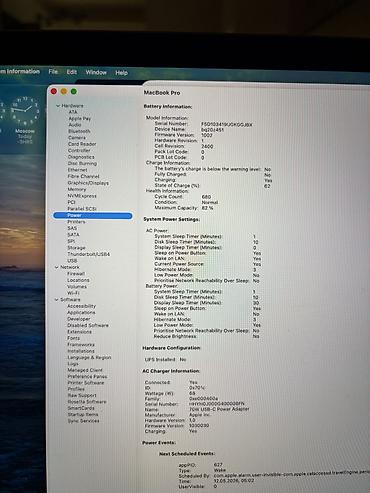Select Diagnostics in the sidebar

[x=81, y=157]
